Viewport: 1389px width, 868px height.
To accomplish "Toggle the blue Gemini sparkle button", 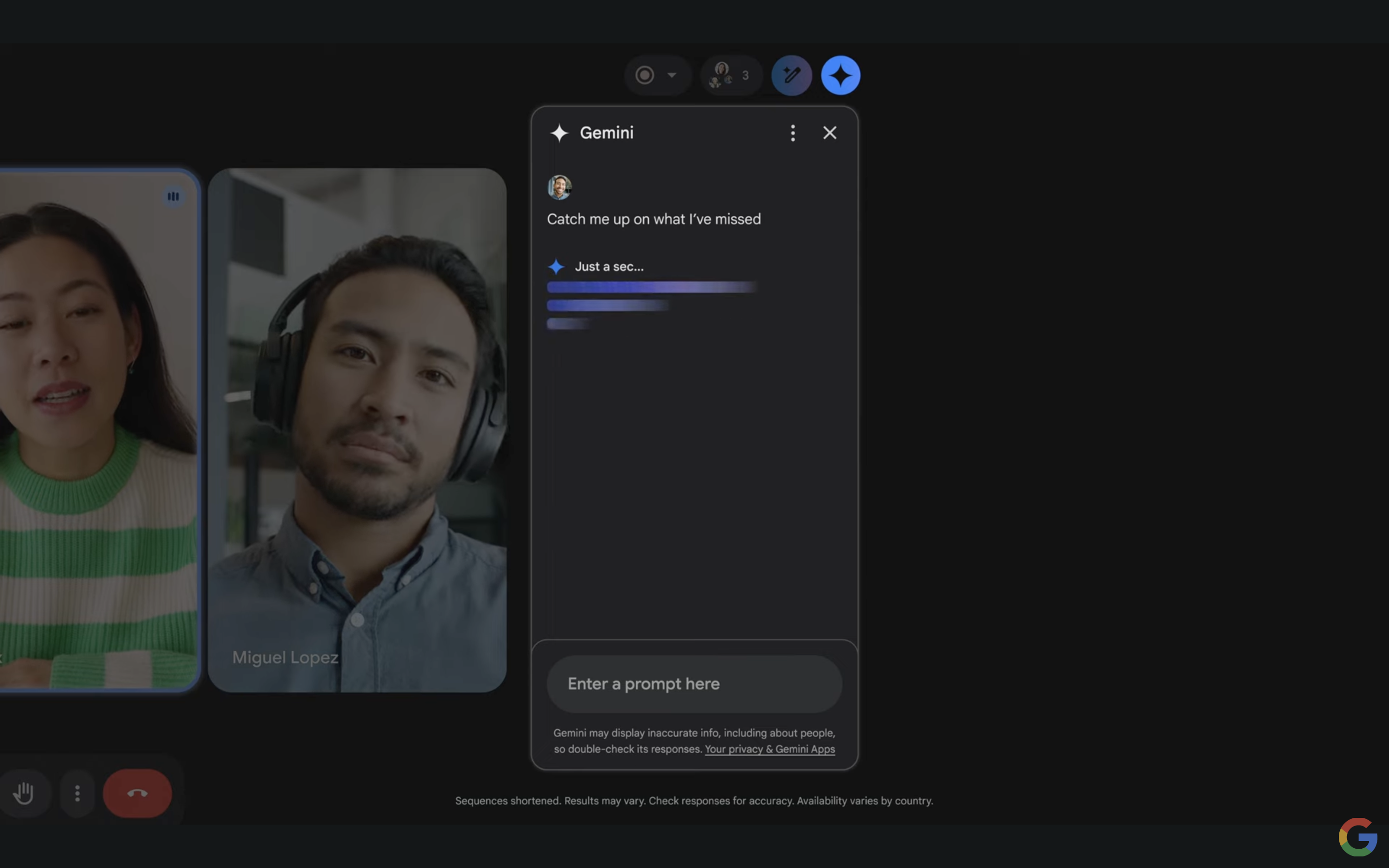I will click(840, 75).
